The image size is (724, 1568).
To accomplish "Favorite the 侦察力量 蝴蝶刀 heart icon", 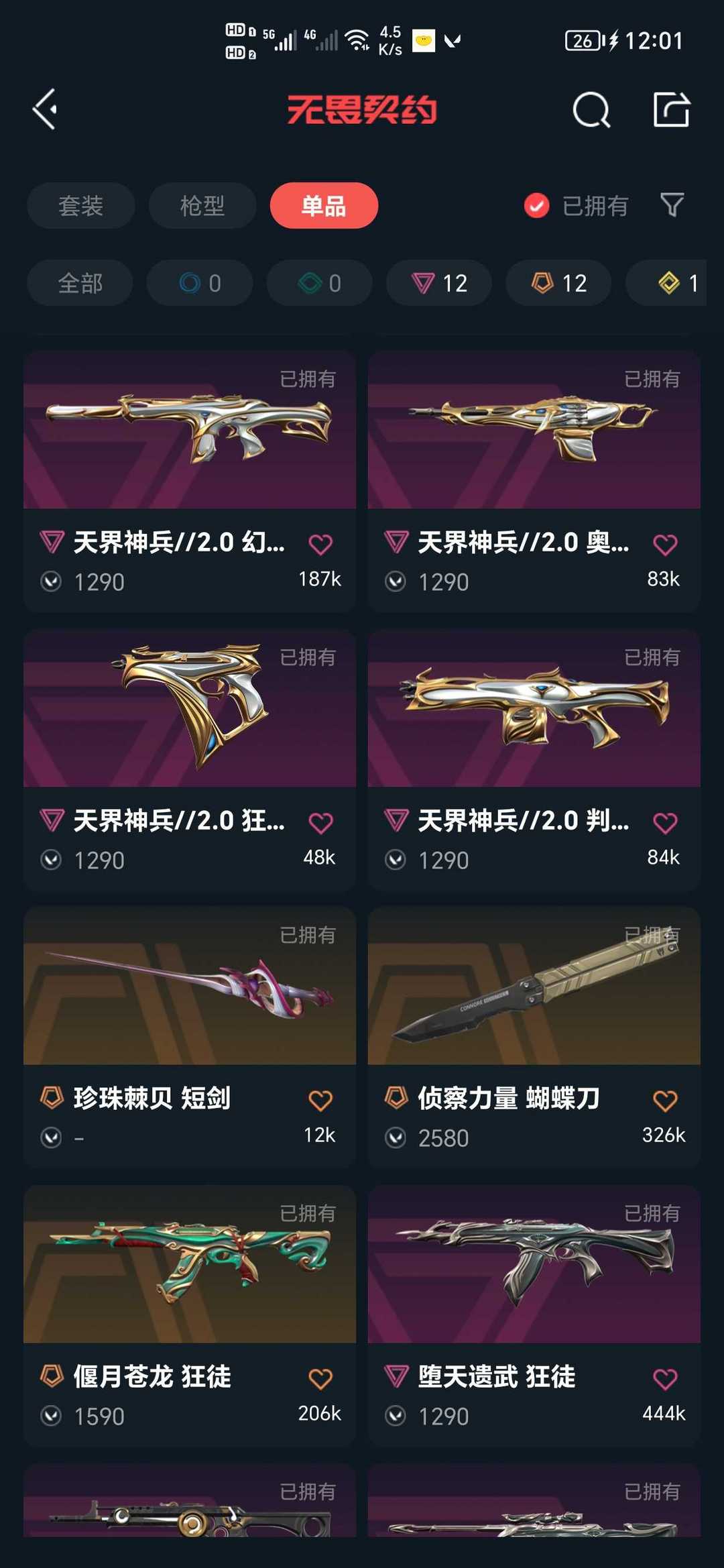I will [665, 1100].
